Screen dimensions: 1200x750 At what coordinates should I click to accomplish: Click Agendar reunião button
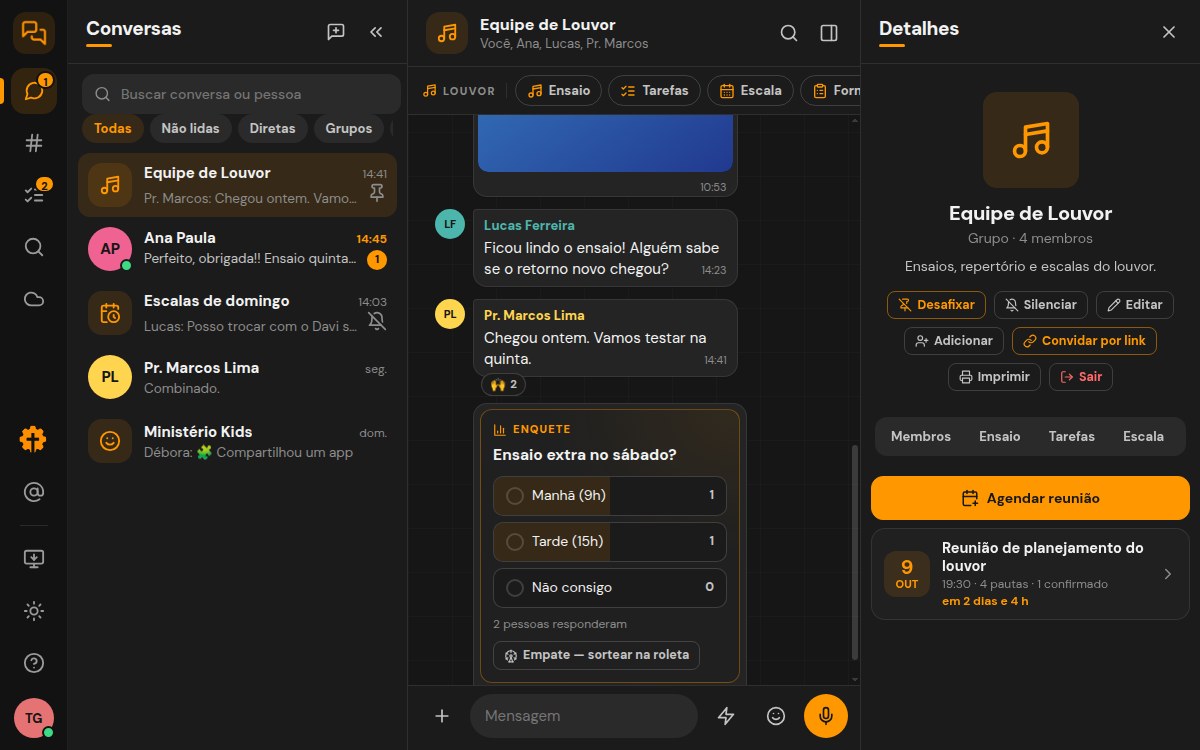pyautogui.click(x=1030, y=498)
